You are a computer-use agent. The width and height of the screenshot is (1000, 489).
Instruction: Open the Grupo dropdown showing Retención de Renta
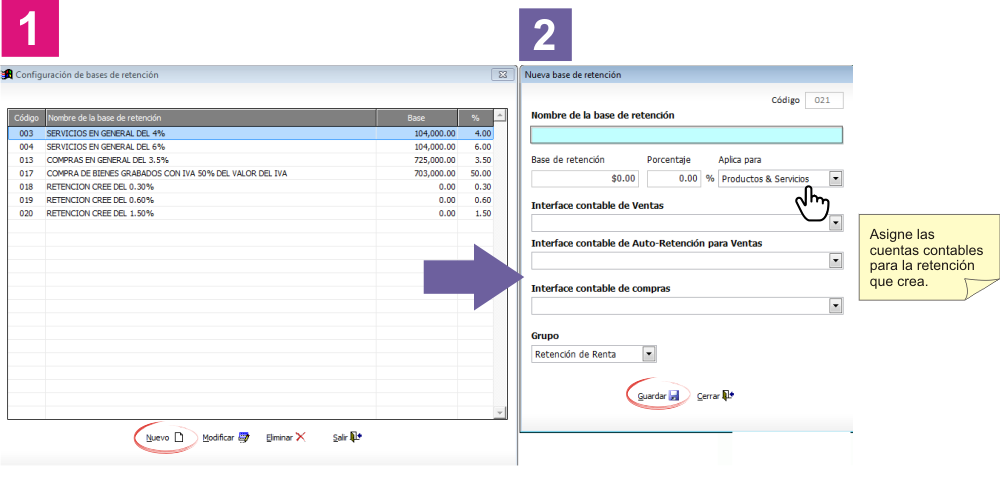coord(649,354)
